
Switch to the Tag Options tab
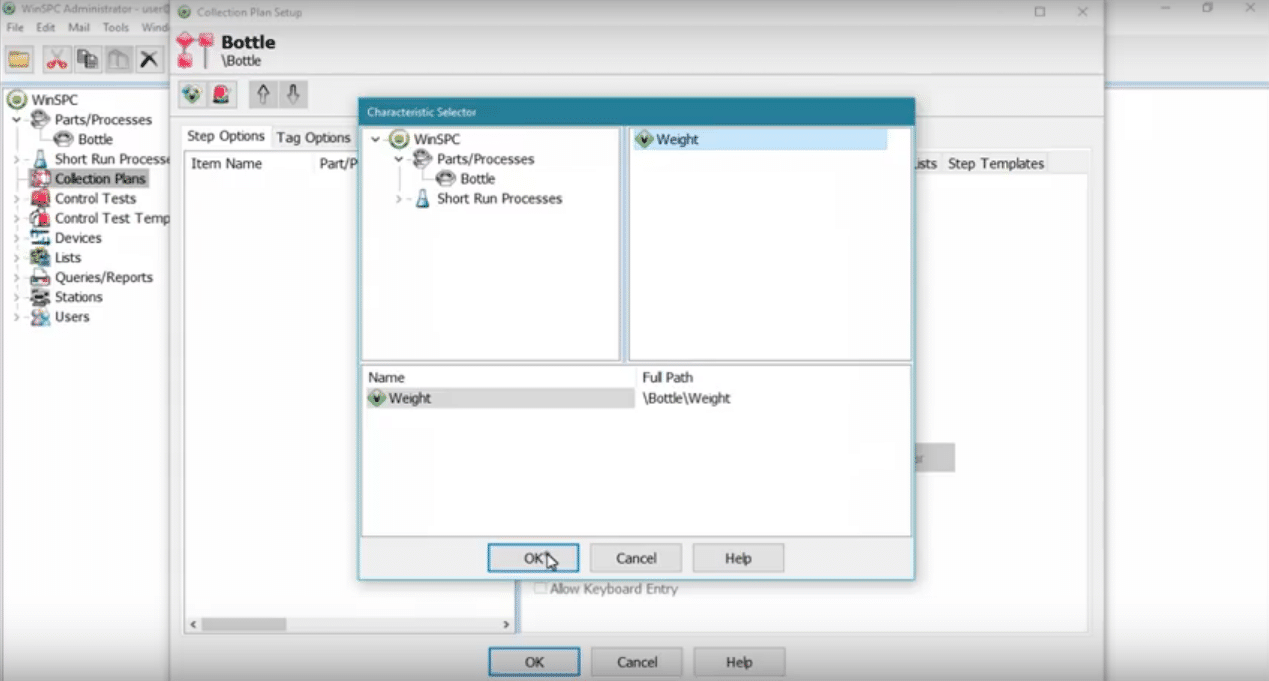313,137
